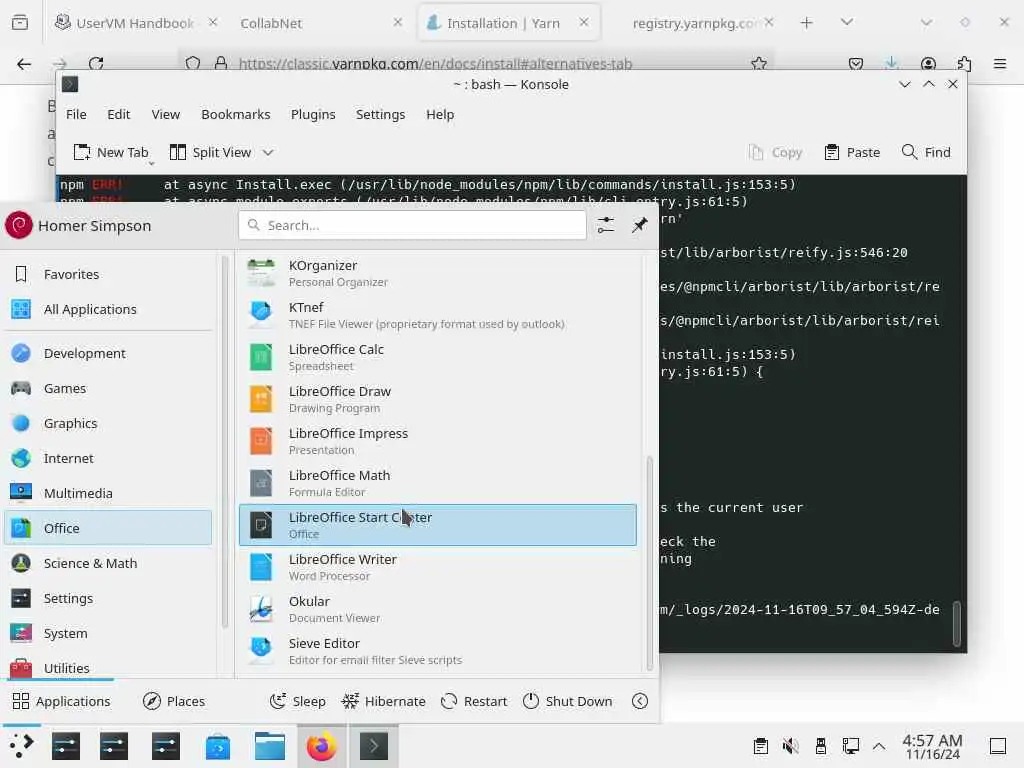This screenshot has width=1024, height=768.
Task: Launch KTnef TNEF File Viewer
Action: (x=438, y=315)
